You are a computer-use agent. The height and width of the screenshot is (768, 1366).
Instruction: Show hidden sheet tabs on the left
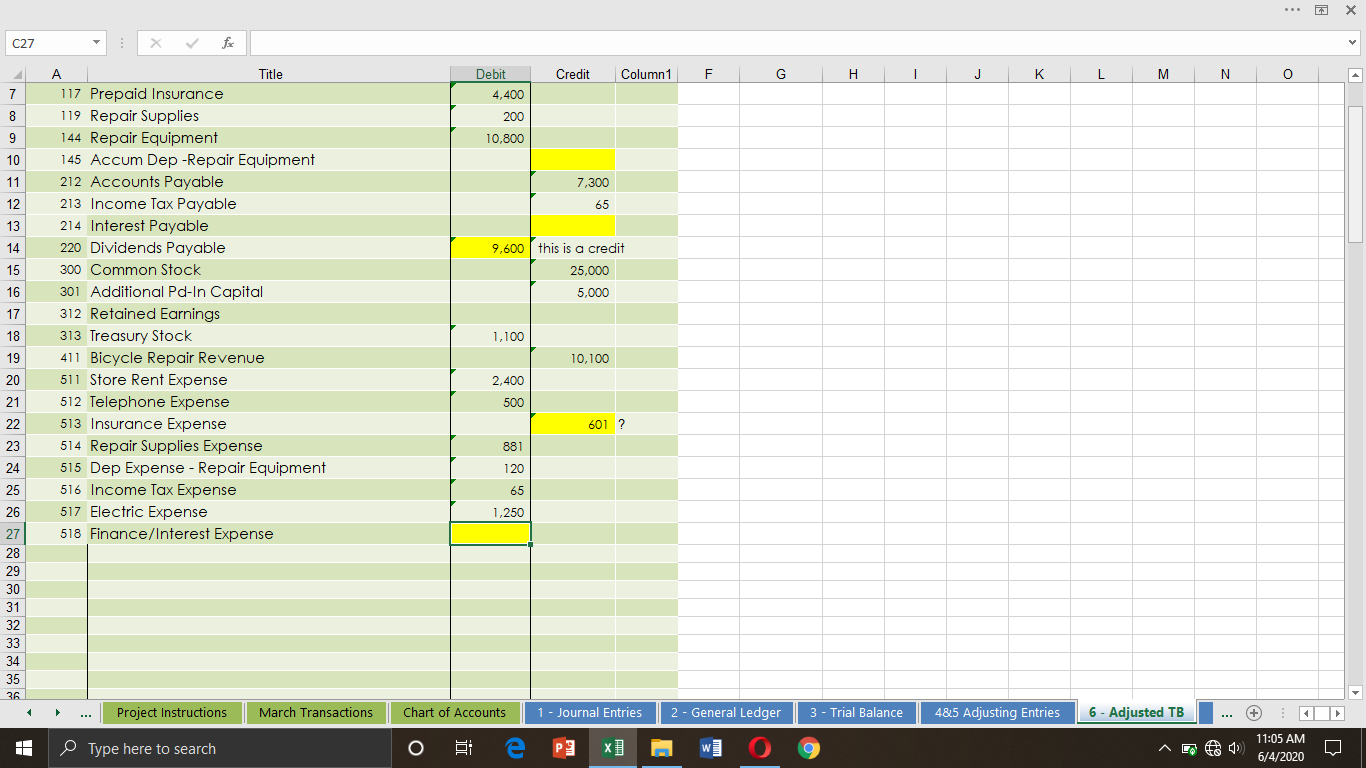[x=86, y=713]
